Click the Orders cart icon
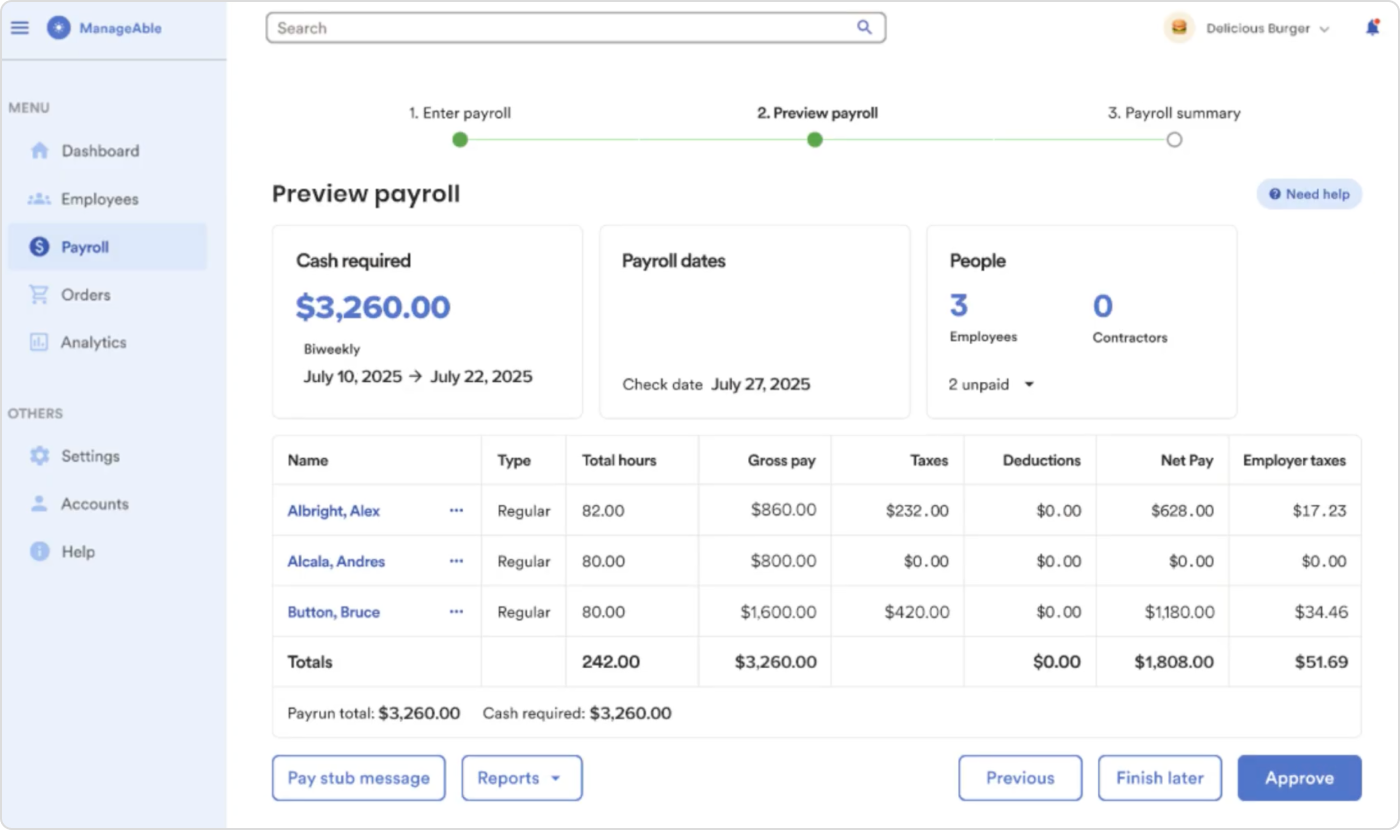The width and height of the screenshot is (1400, 830). [x=39, y=295]
